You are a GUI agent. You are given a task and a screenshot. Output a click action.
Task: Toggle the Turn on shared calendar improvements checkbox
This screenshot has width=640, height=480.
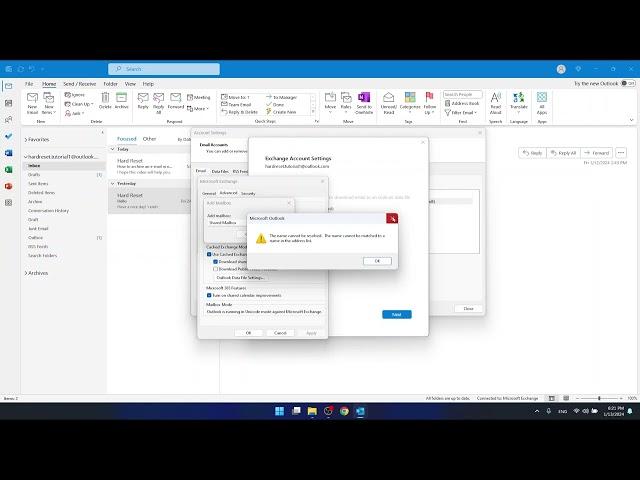(x=209, y=295)
